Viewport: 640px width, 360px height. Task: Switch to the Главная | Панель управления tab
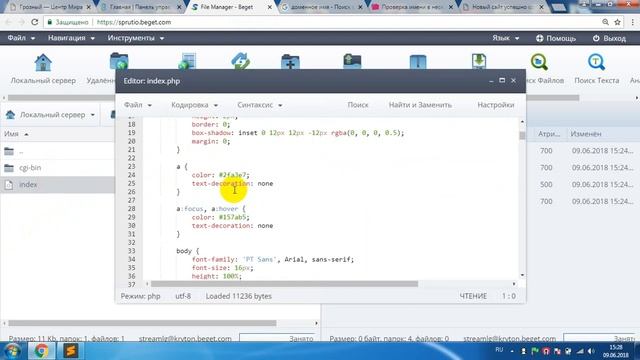[x=141, y=7]
